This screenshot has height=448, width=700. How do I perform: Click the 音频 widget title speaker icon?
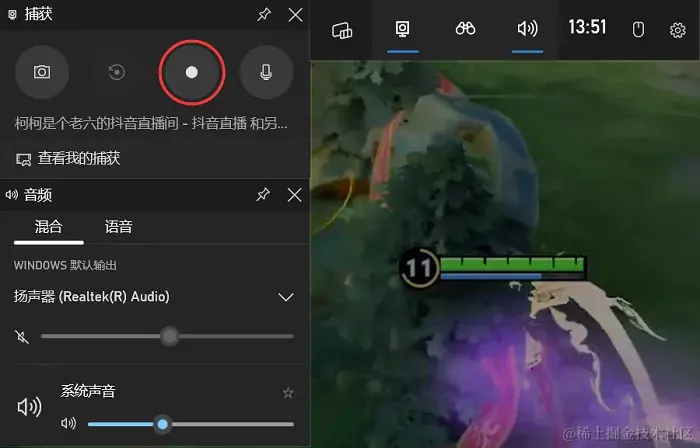(x=12, y=195)
